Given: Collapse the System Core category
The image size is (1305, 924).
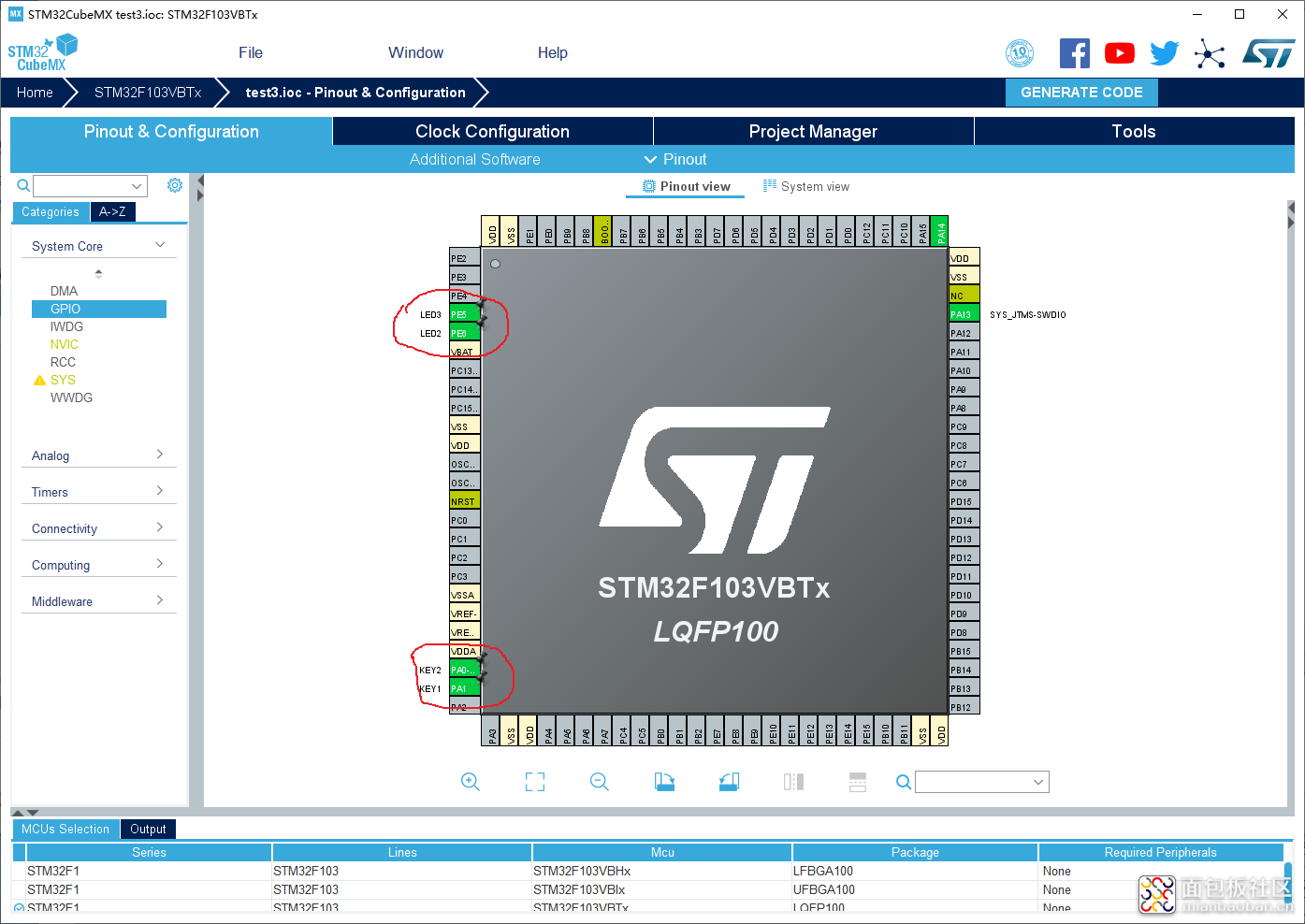Looking at the screenshot, I should (160, 245).
